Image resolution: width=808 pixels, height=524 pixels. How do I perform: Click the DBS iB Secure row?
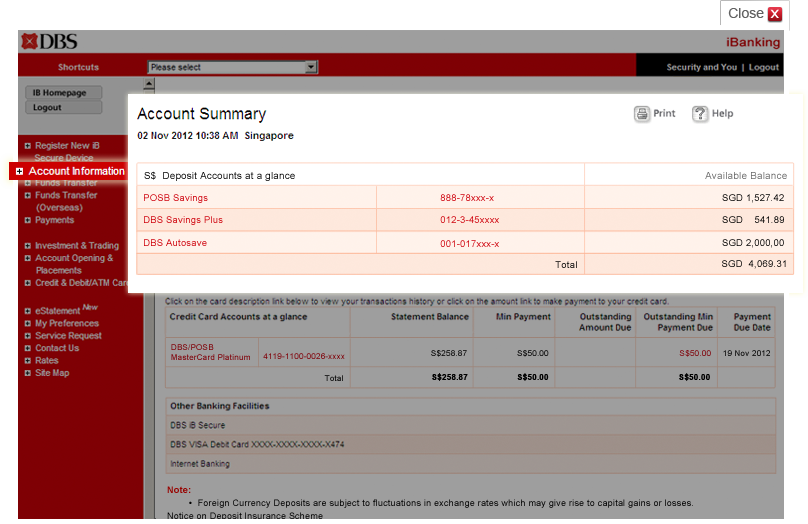pos(470,426)
